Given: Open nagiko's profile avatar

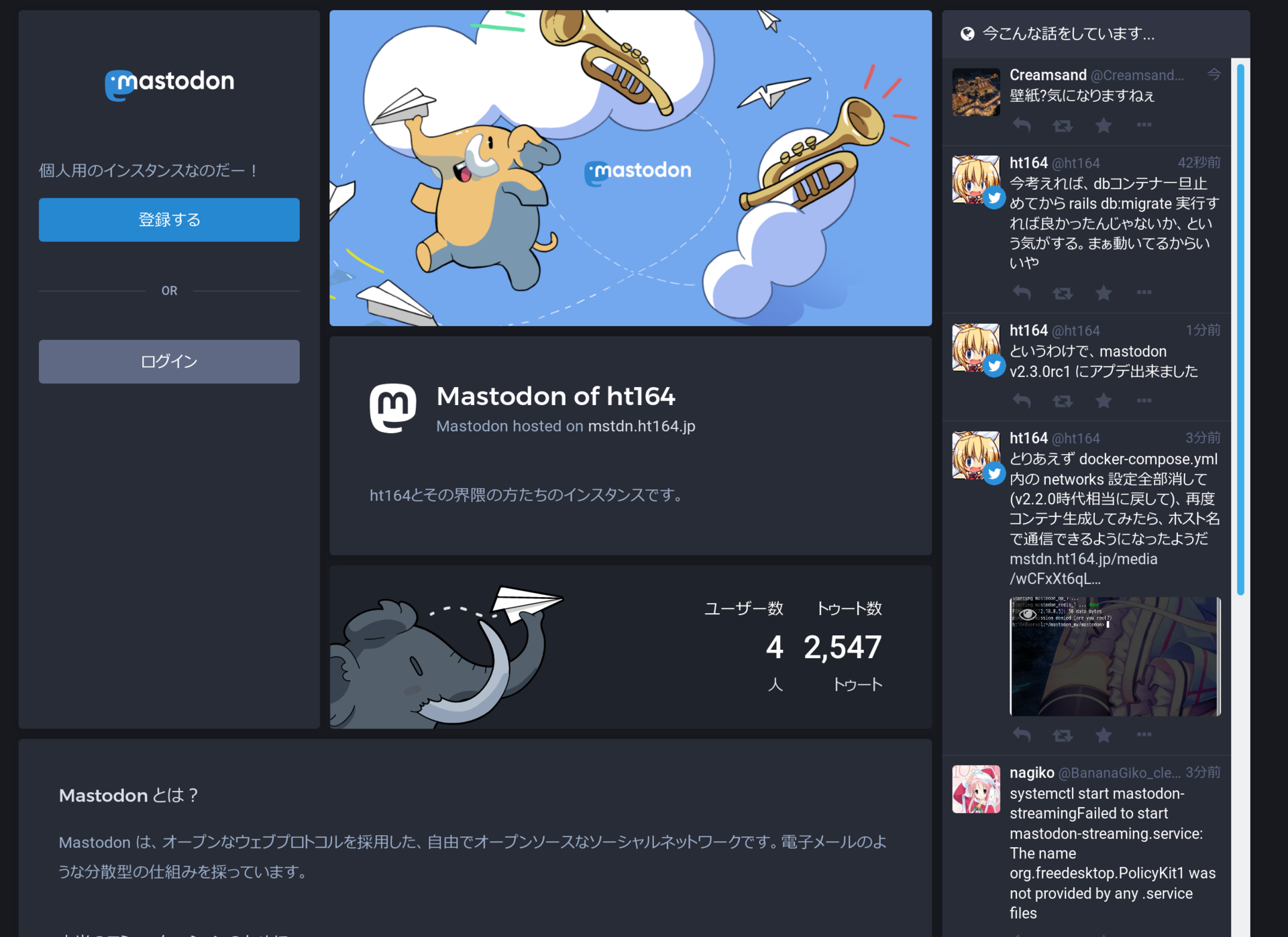Looking at the screenshot, I should coord(975,789).
